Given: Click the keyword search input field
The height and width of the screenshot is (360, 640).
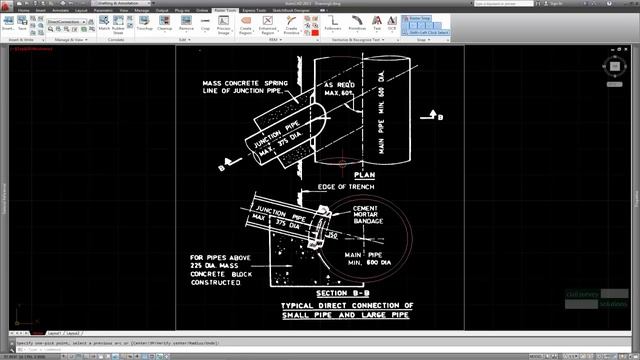Looking at the screenshot, I should point(503,3).
